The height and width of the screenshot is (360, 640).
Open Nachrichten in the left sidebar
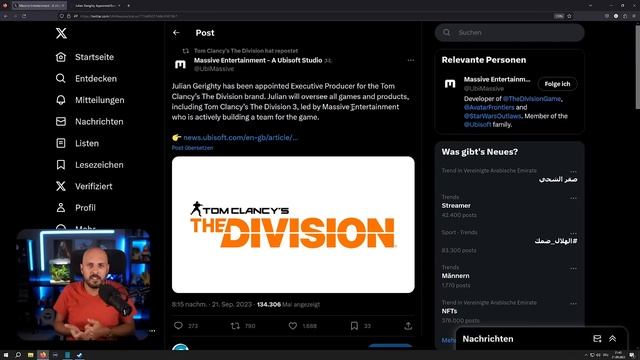[99, 122]
